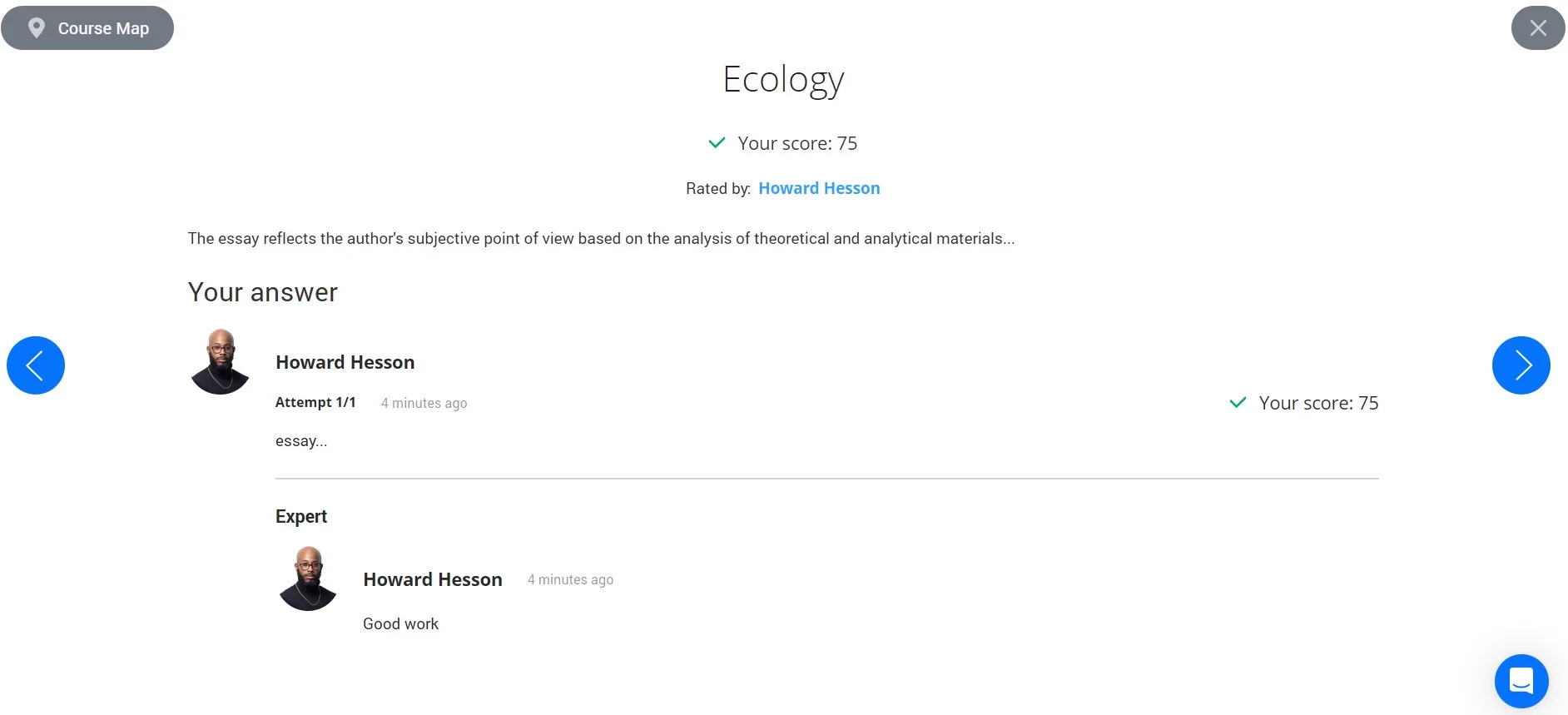
Task: Click the expert name Howard Hesson
Action: tap(432, 579)
